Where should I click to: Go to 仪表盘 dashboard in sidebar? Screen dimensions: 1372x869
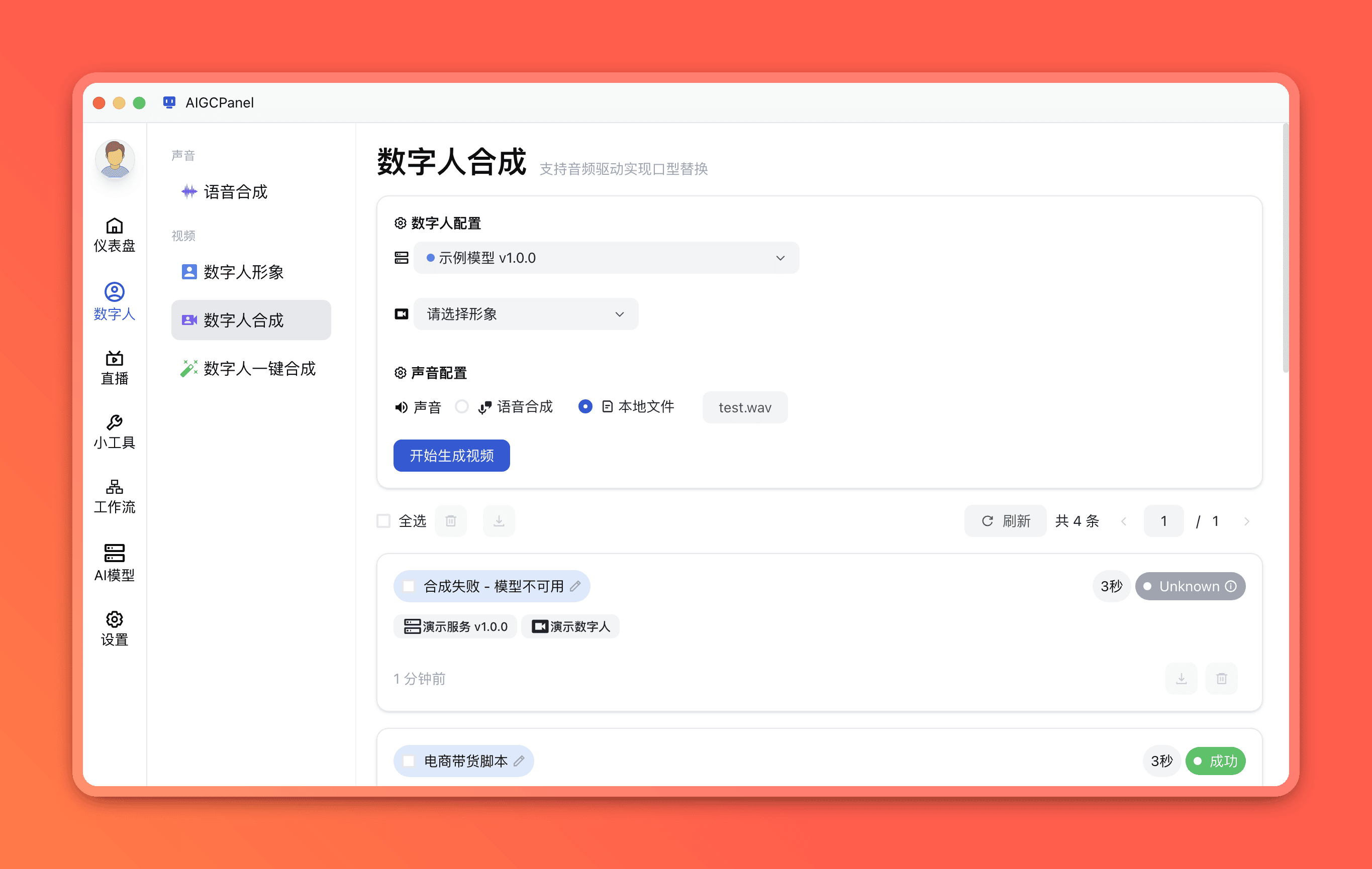pos(115,235)
